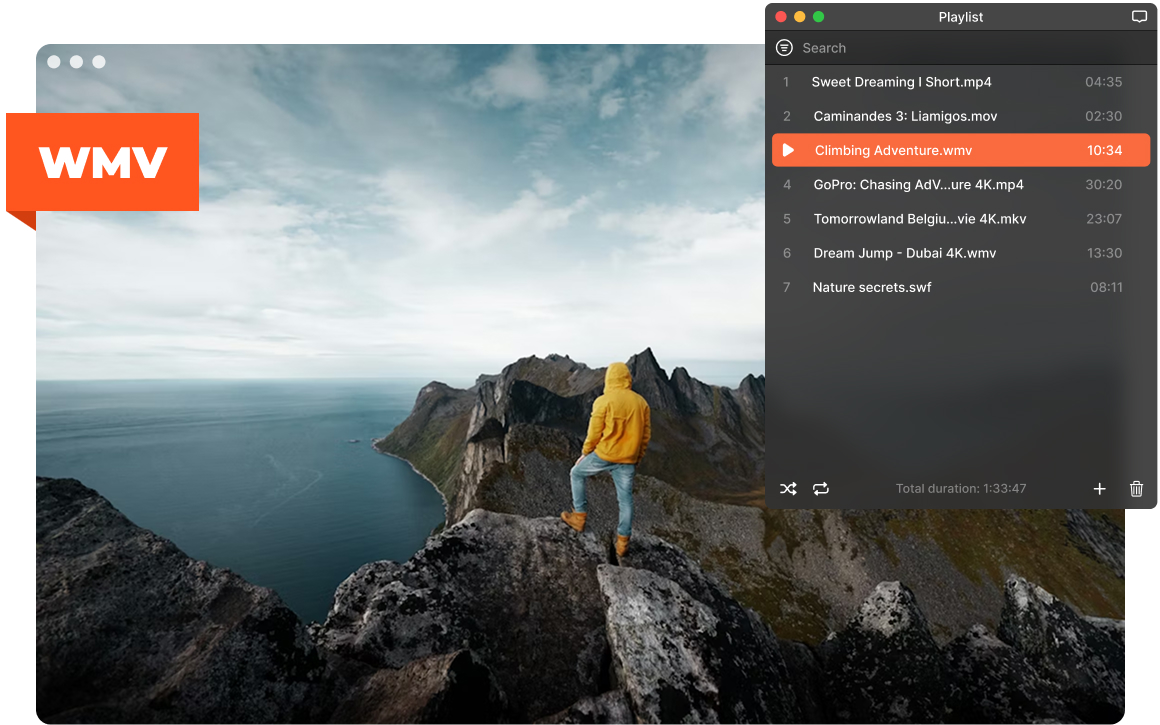
Task: Select GoPro: Chasing AdV...ure 4K.mp4
Action: tap(960, 185)
